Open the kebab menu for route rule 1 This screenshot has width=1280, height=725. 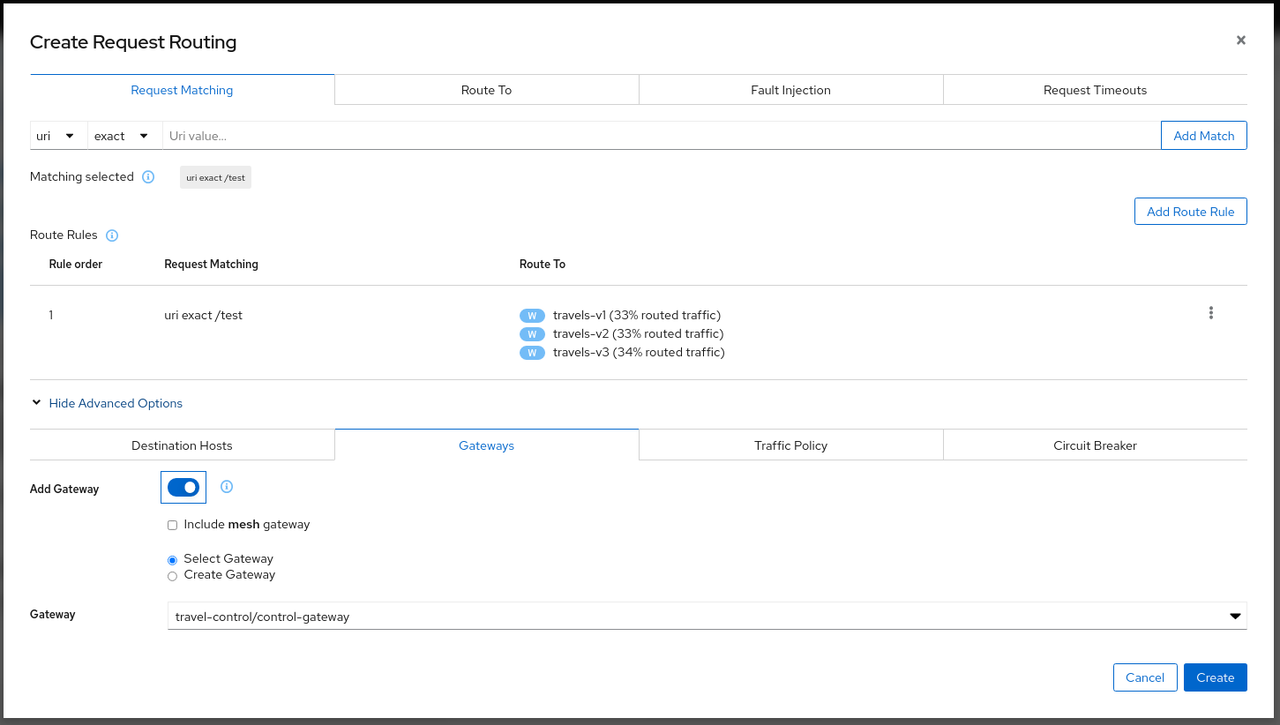pos(1211,312)
